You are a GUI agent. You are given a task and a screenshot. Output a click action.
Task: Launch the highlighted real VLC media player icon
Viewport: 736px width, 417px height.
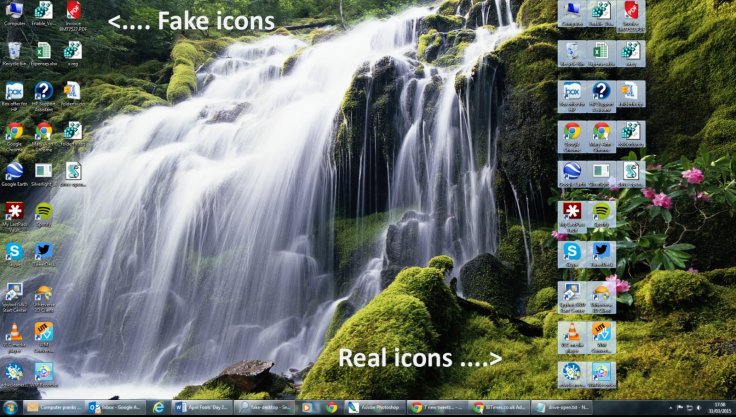click(x=571, y=332)
